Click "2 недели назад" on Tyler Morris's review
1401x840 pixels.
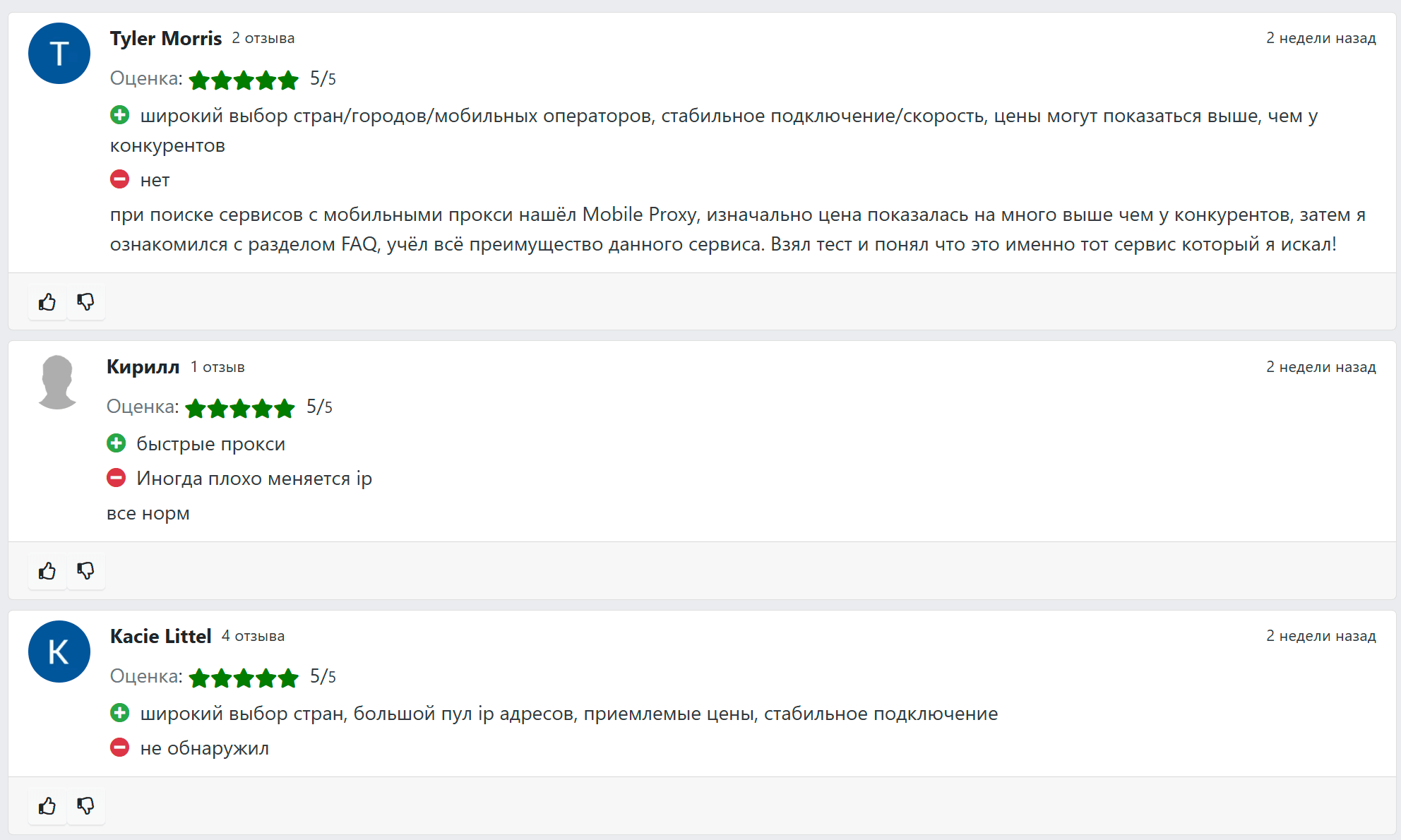tap(1320, 38)
